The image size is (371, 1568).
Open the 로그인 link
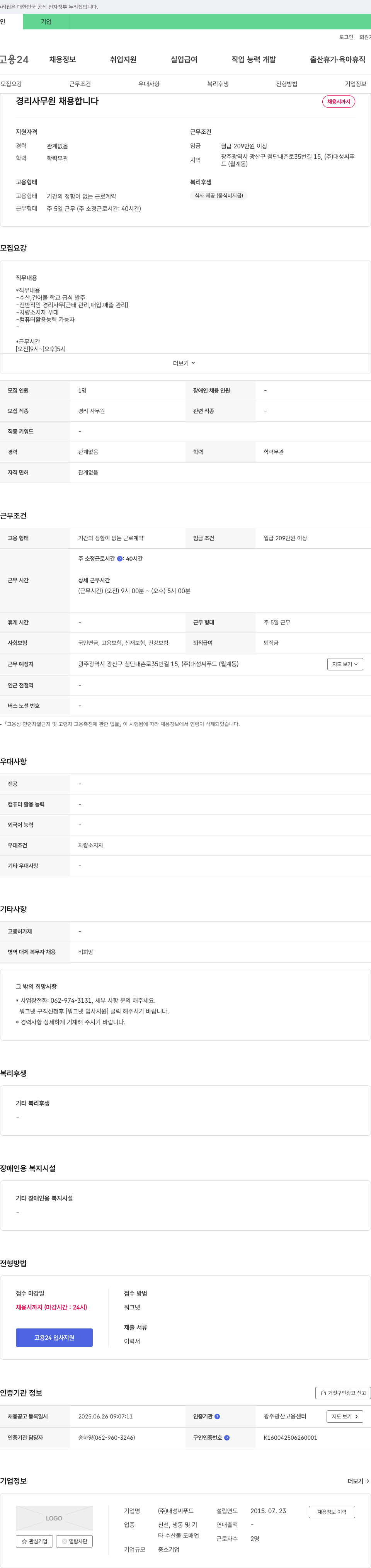tap(346, 37)
